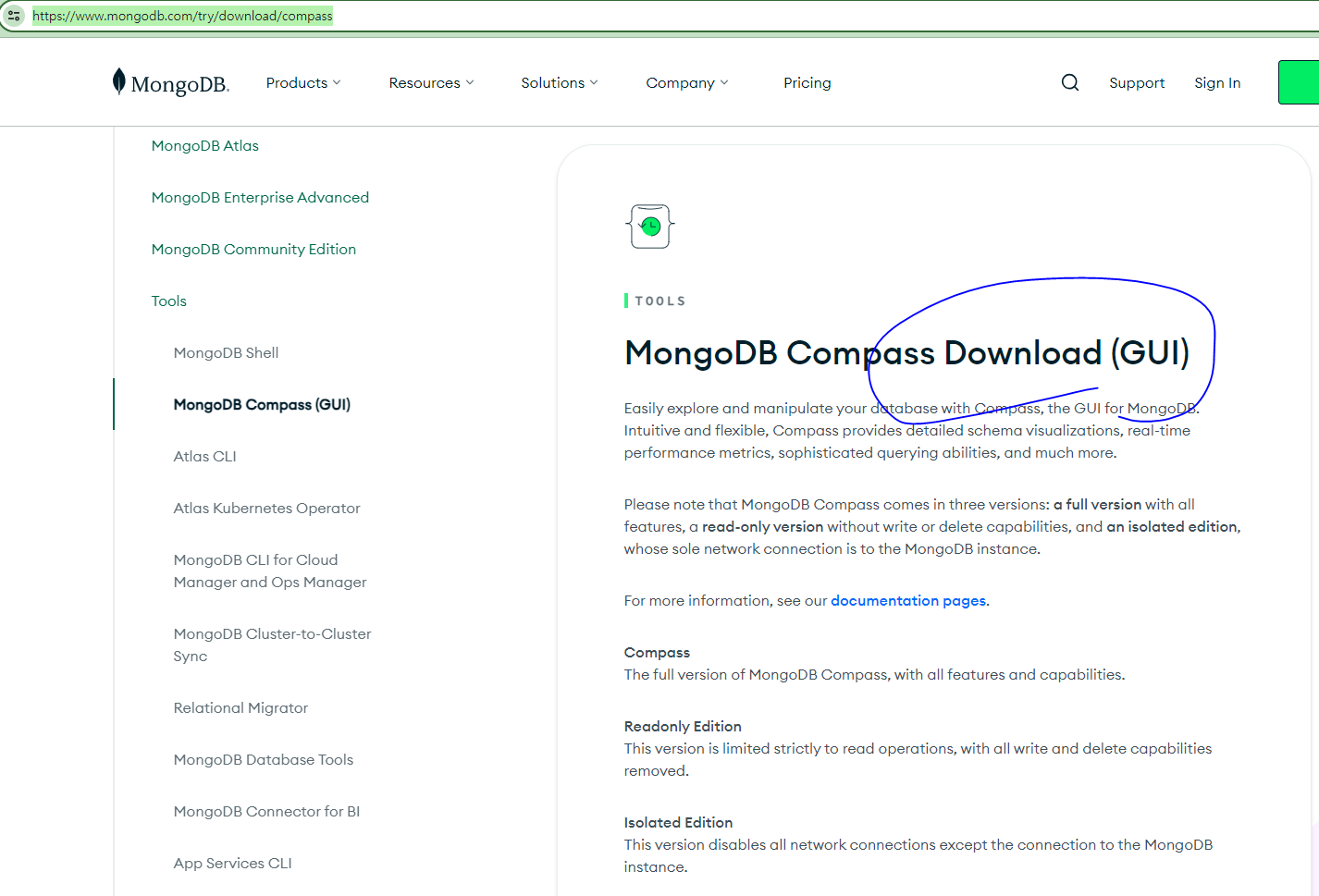The width and height of the screenshot is (1319, 896).
Task: Open MongoDB Cluster-to-Cluster Sync item
Action: coord(272,644)
